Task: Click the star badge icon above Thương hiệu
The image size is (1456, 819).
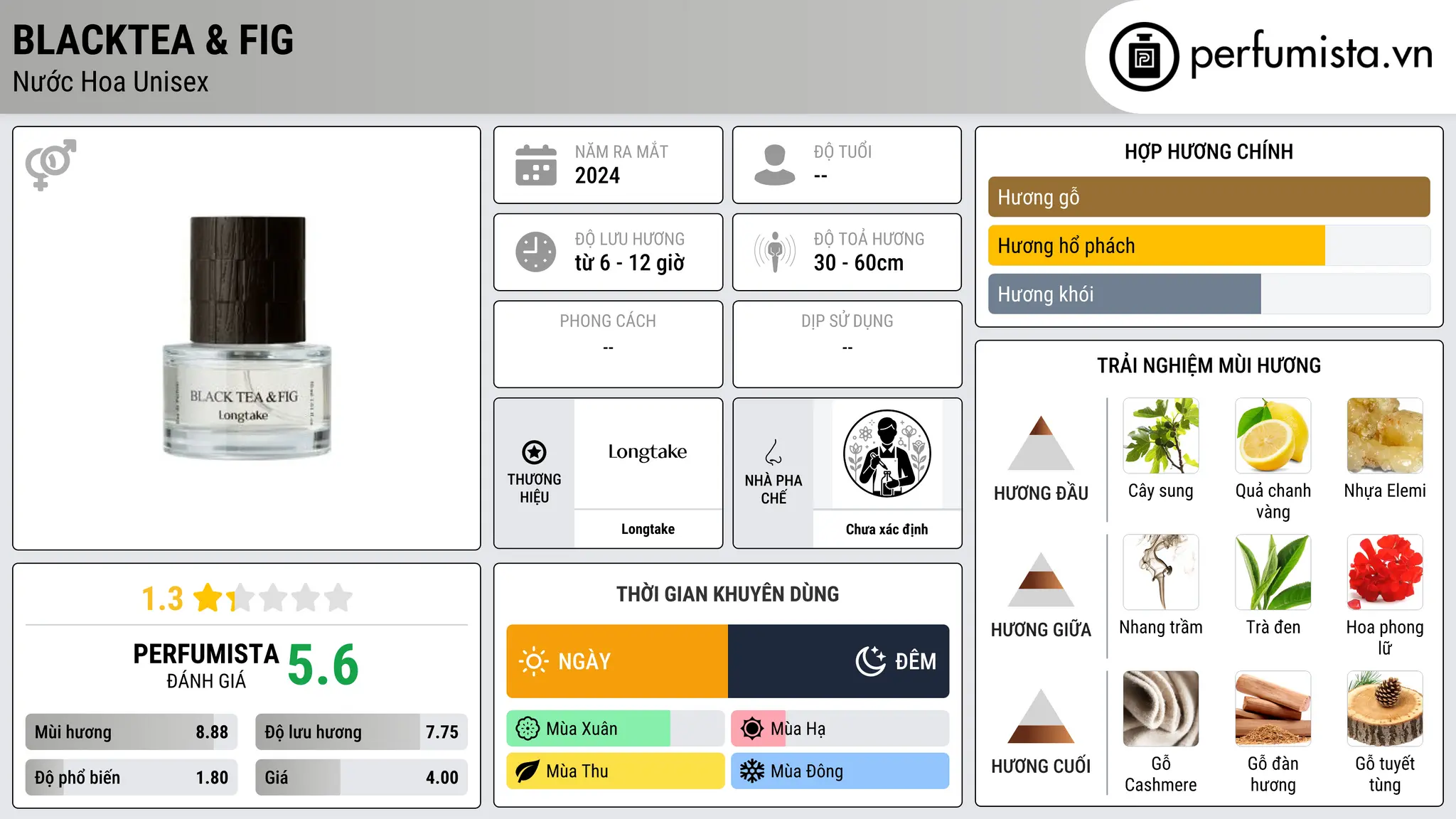Action: [x=534, y=452]
